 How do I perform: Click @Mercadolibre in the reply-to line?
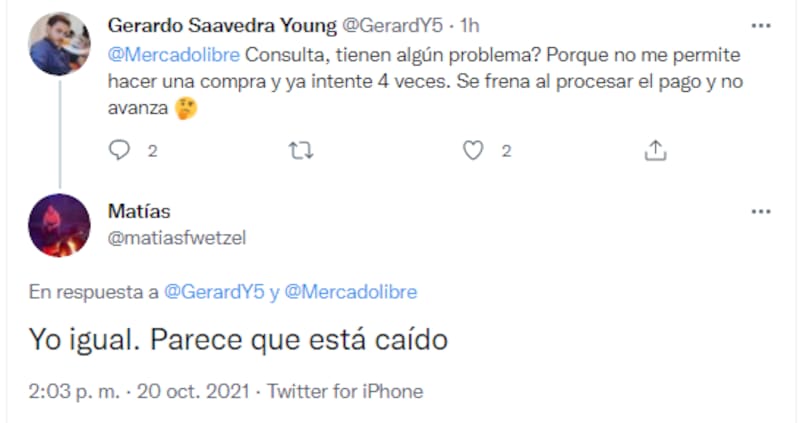(350, 292)
